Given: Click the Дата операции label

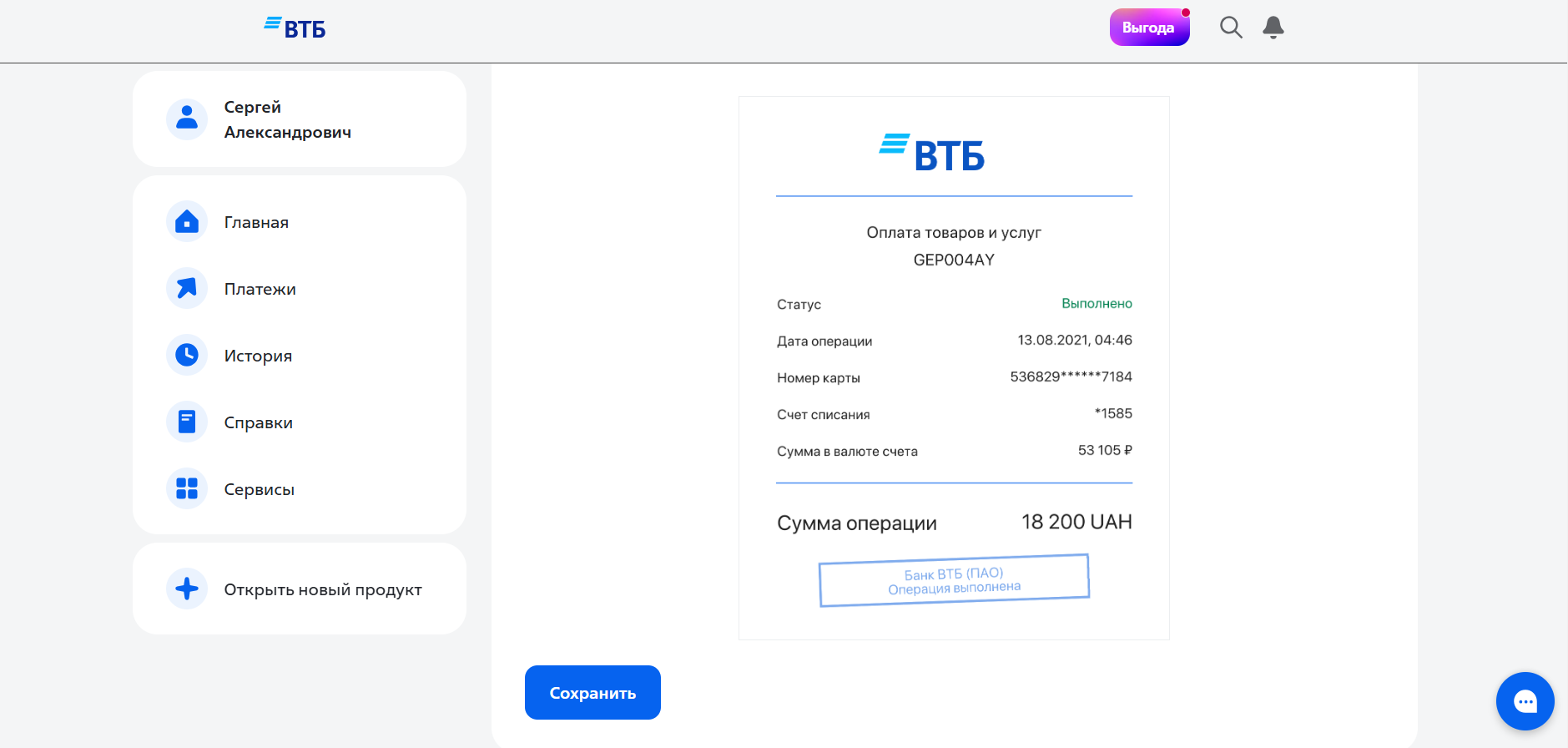Looking at the screenshot, I should (824, 341).
